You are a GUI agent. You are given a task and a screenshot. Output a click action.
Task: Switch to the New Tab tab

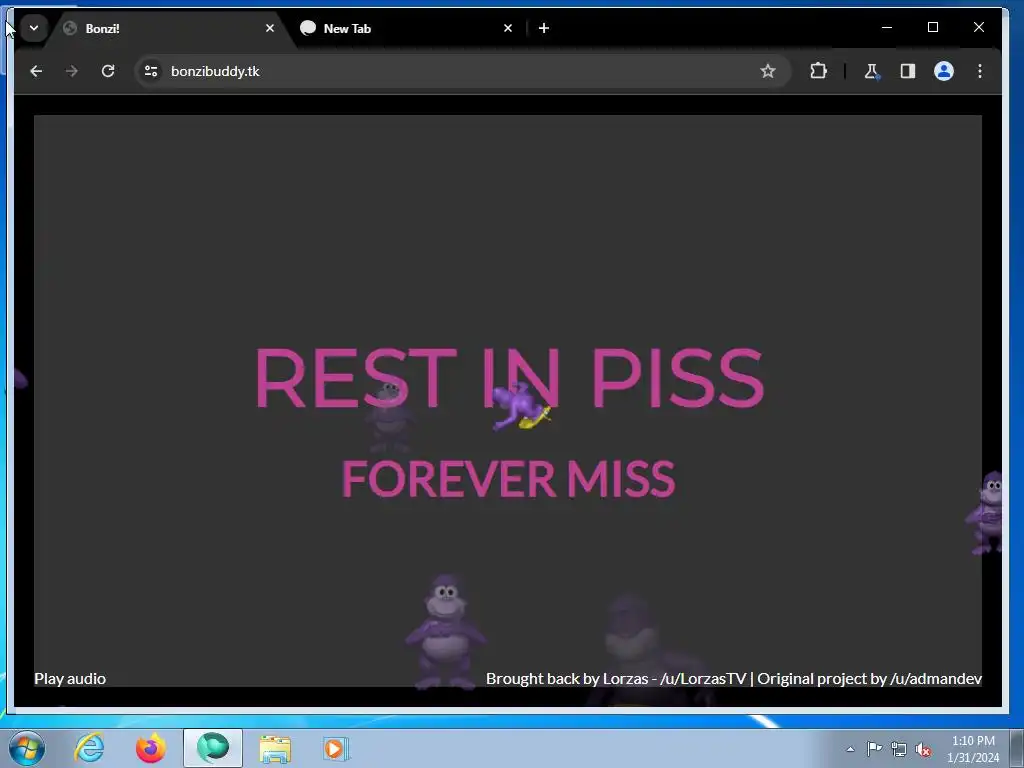(x=405, y=28)
